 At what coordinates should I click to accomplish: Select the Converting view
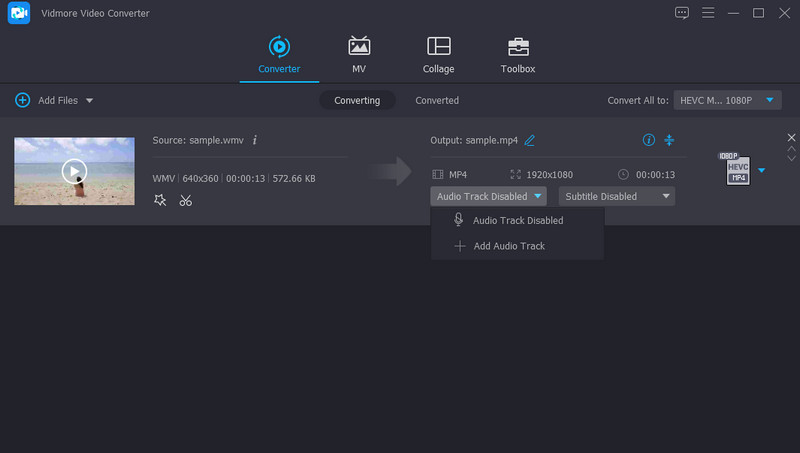(357, 100)
